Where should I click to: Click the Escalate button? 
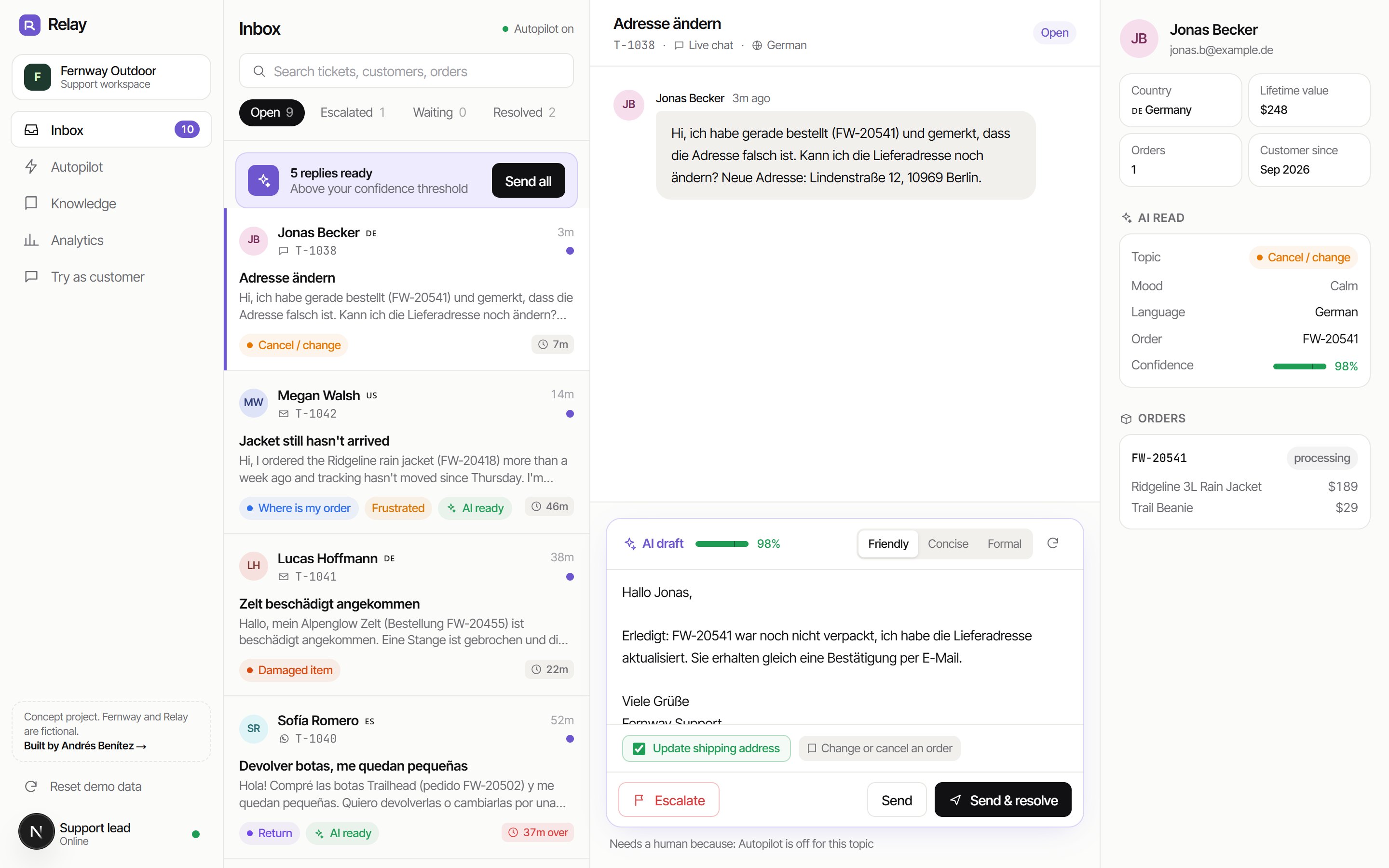click(x=668, y=800)
